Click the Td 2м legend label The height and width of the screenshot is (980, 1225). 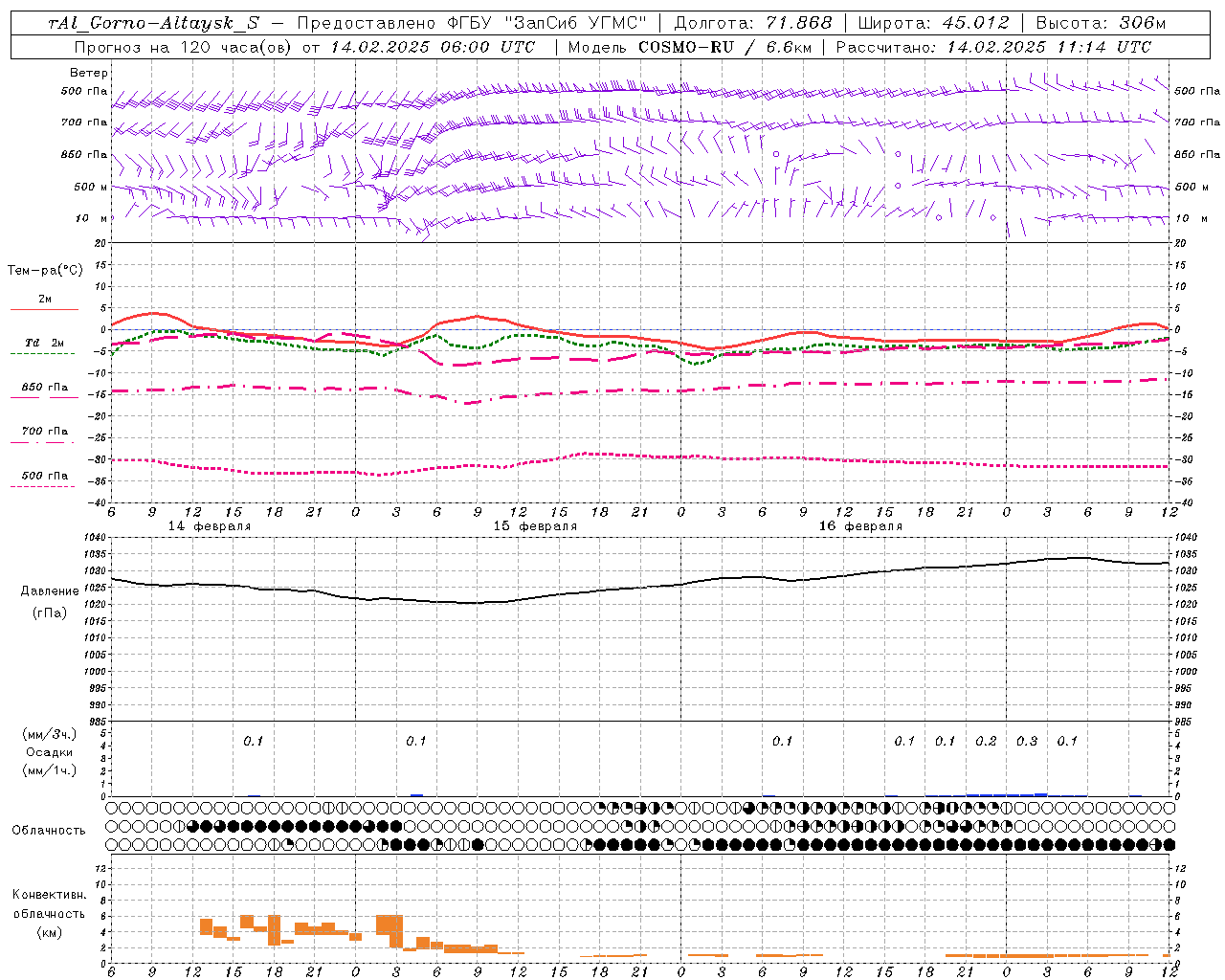tap(45, 343)
